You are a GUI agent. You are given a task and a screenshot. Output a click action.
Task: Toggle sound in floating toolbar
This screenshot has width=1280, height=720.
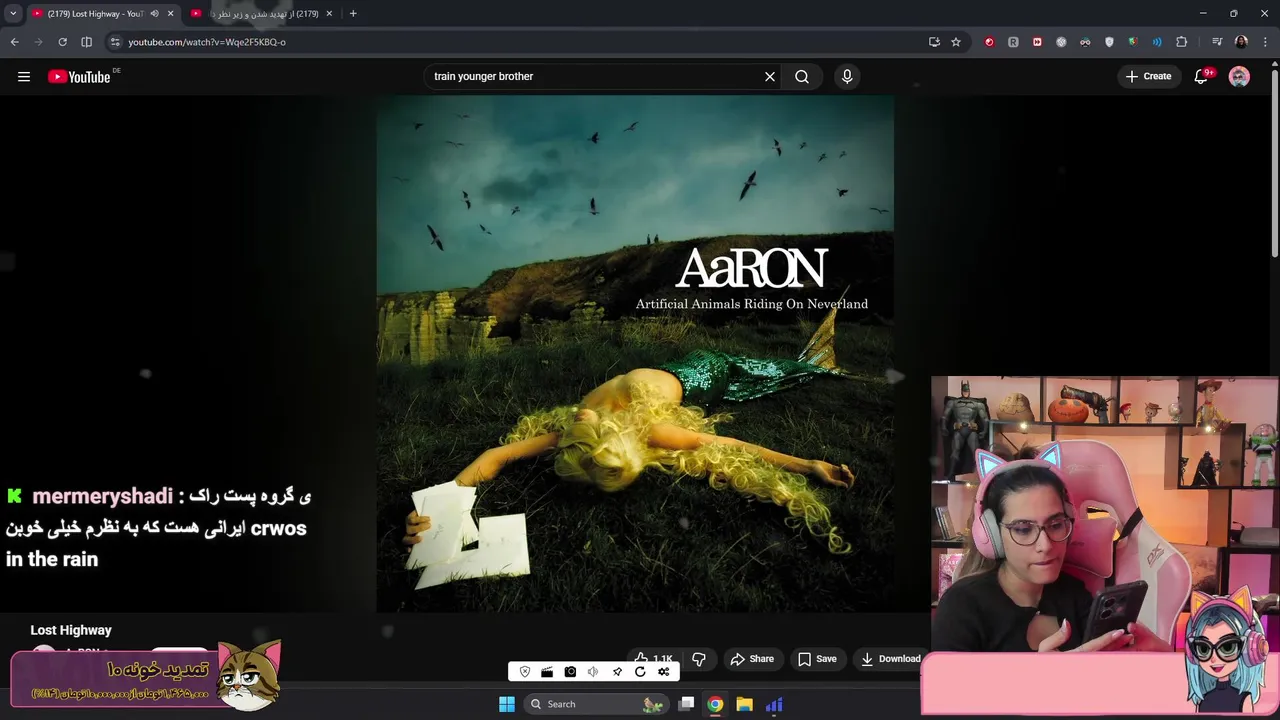(x=593, y=672)
